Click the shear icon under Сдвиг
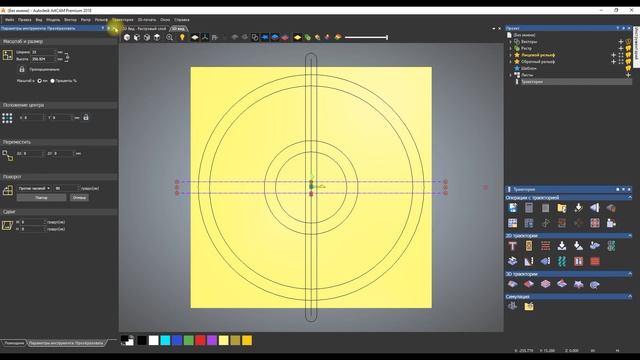 click(7, 225)
